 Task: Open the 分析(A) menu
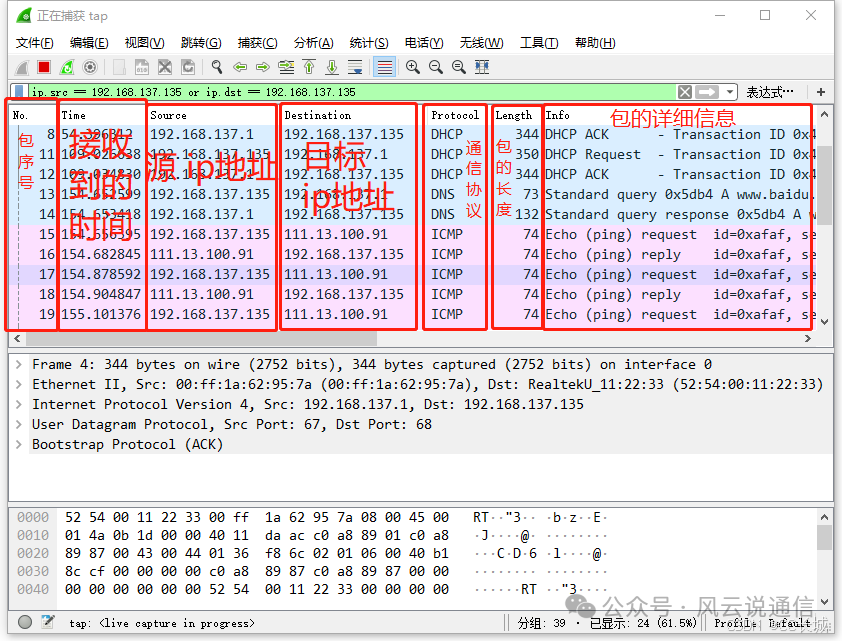click(314, 43)
